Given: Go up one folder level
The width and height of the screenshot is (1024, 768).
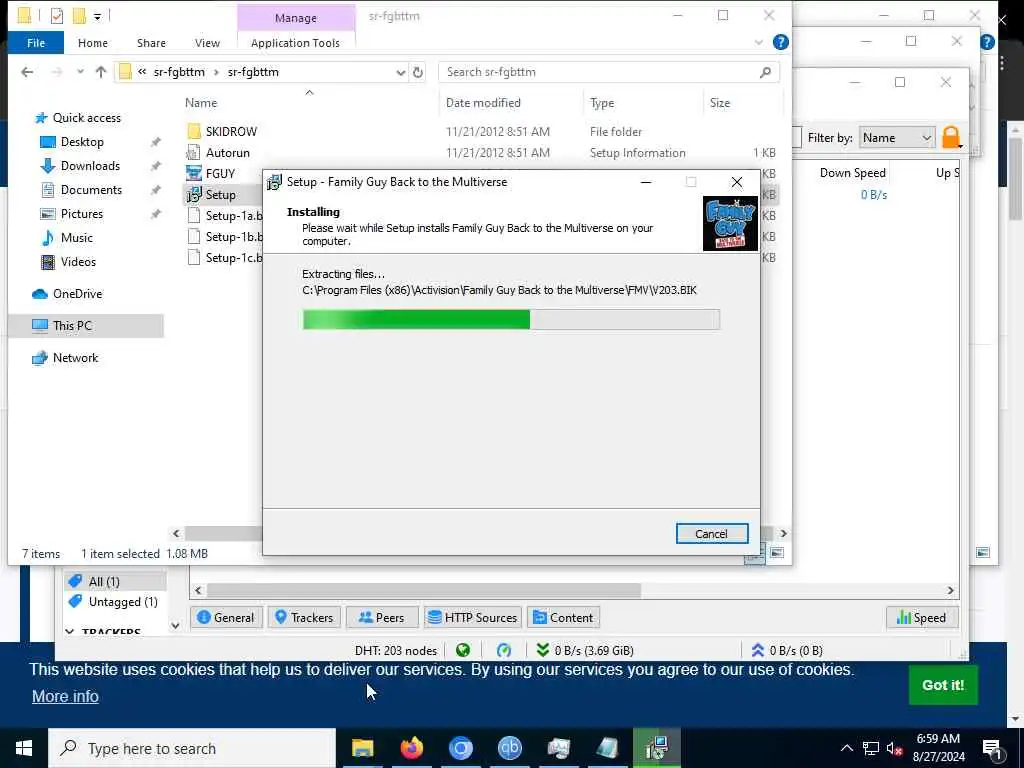Looking at the screenshot, I should pyautogui.click(x=101, y=72).
